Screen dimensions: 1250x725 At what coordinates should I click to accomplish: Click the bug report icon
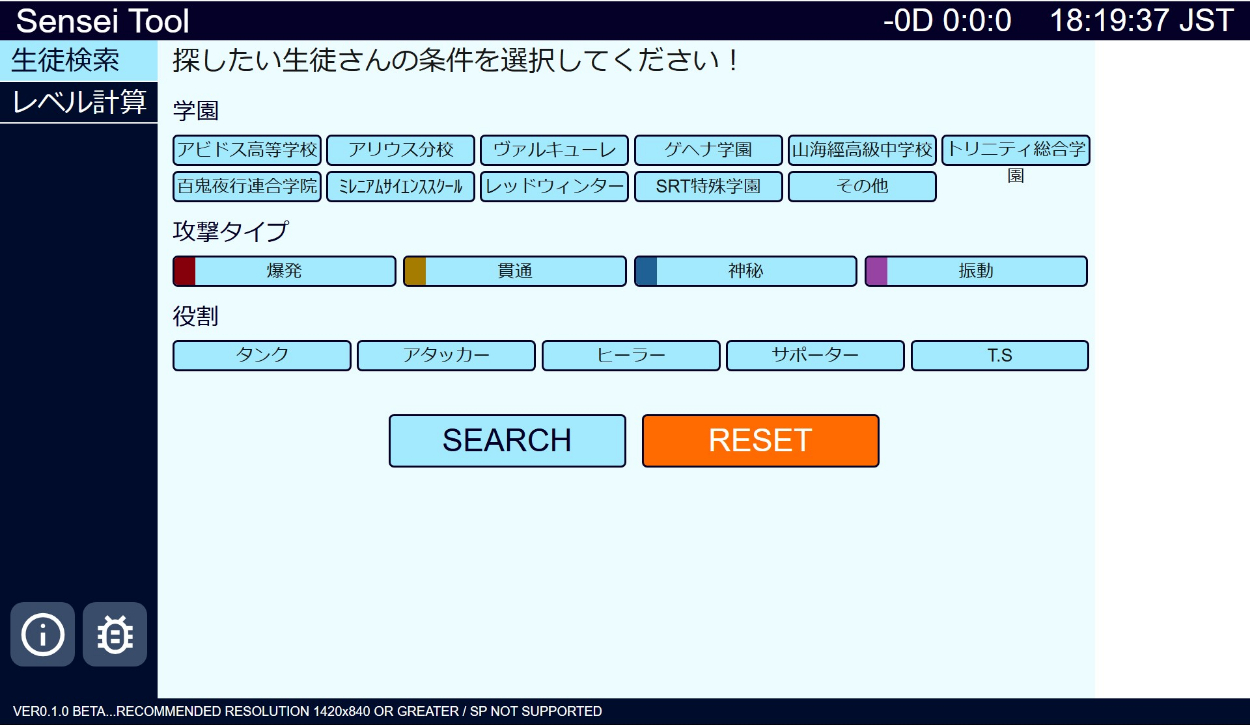[115, 634]
